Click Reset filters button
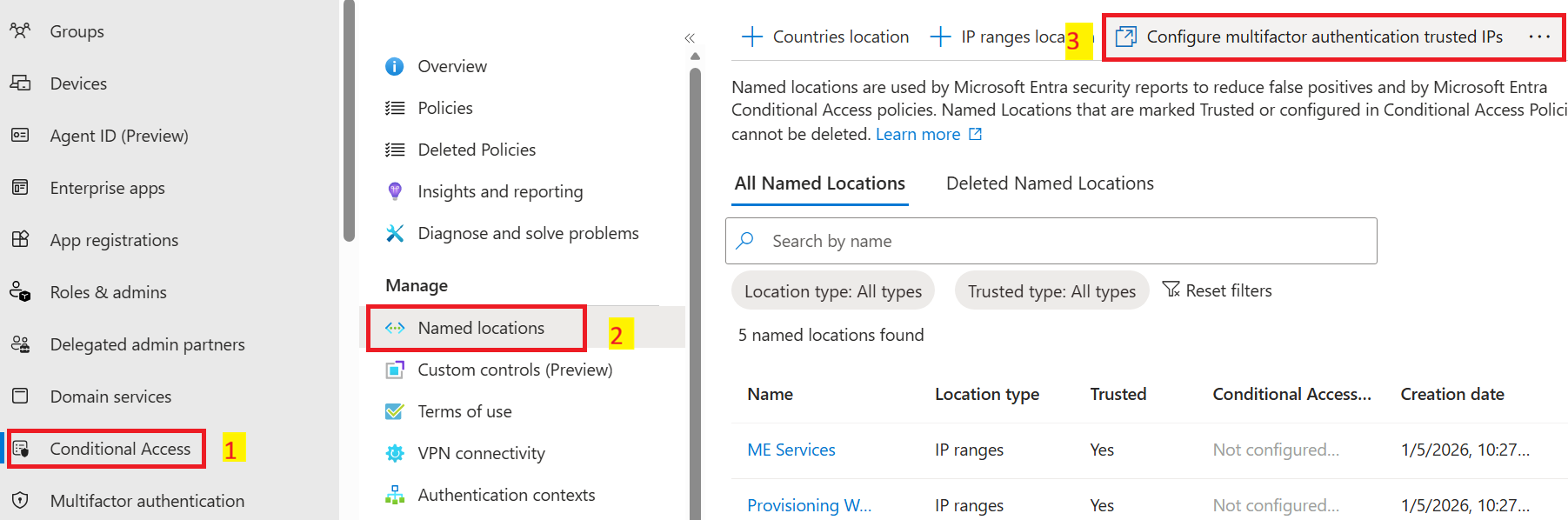The width and height of the screenshot is (1568, 520). 1218,290
